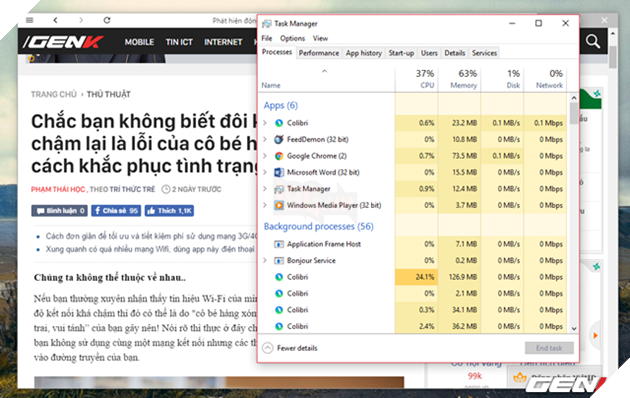Viewport: 630px width, 398px height.
Task: Switch to the Performance tab
Action: (319, 53)
